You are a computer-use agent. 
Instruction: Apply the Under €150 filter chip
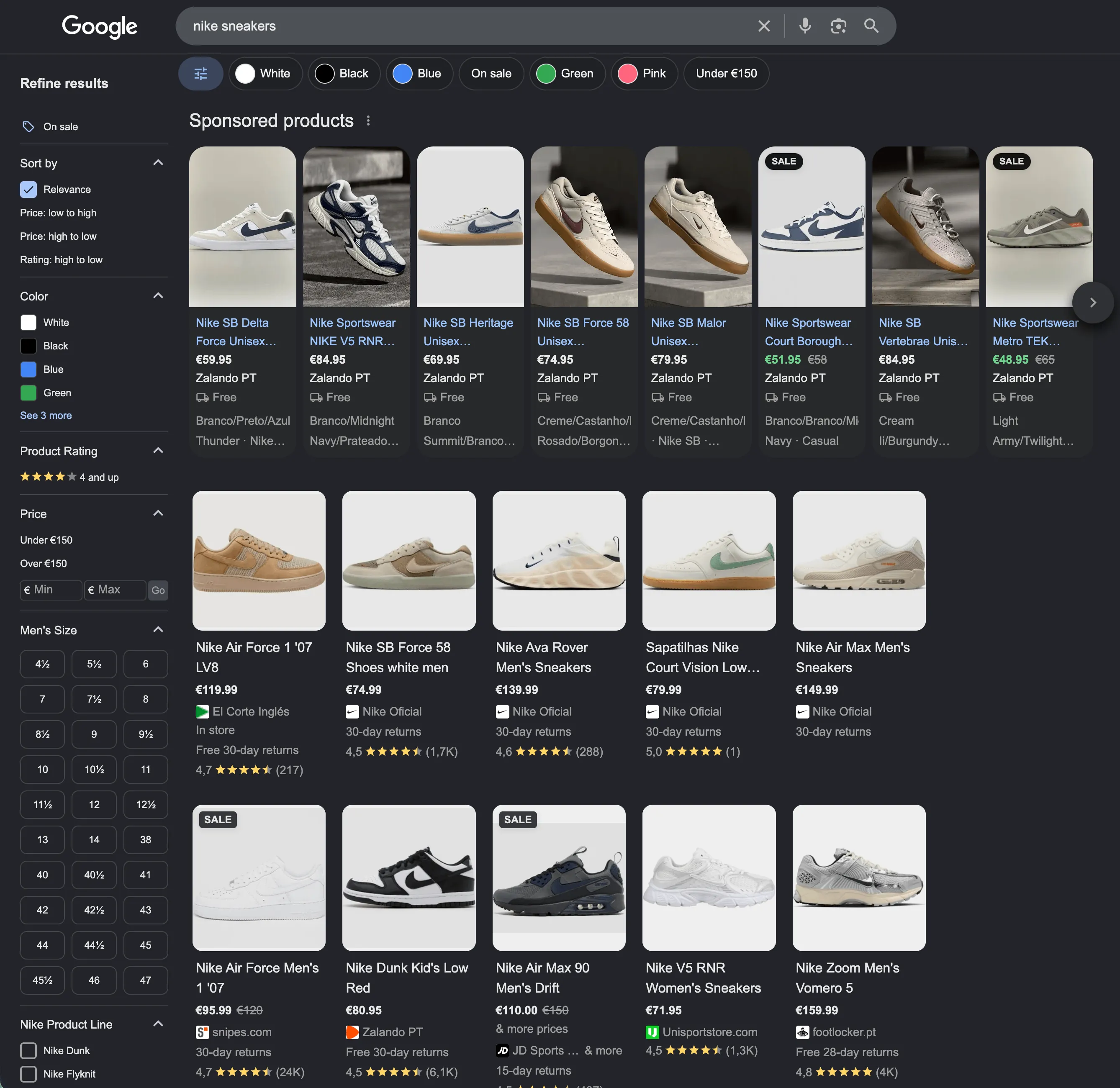[x=726, y=74]
